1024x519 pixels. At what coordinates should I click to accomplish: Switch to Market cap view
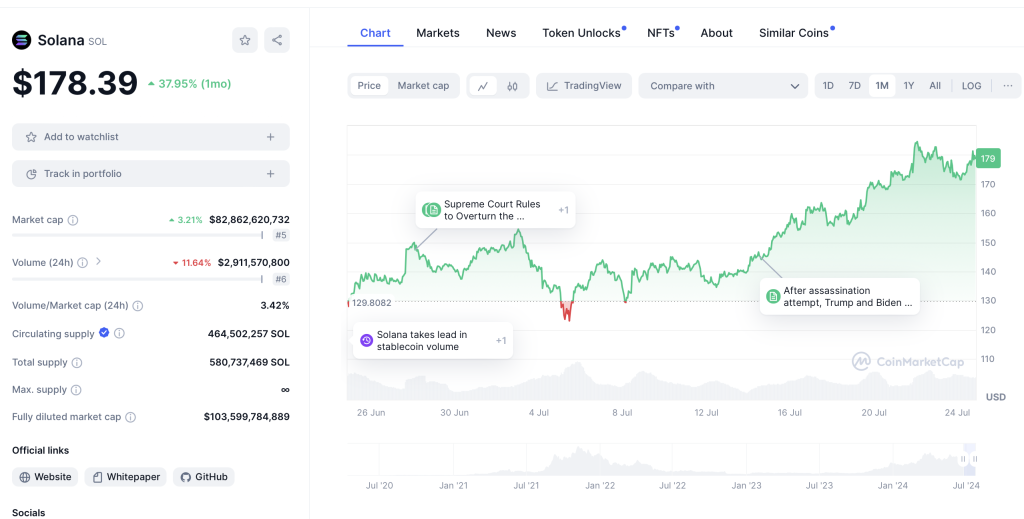(423, 86)
